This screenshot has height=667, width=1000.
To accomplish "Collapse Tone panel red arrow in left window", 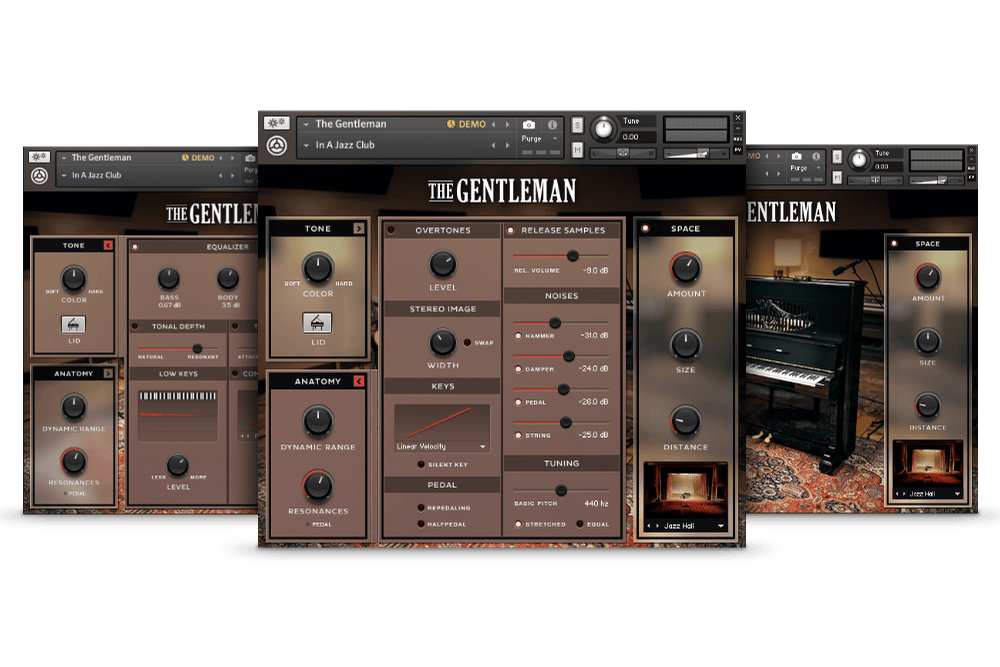I will (108, 245).
